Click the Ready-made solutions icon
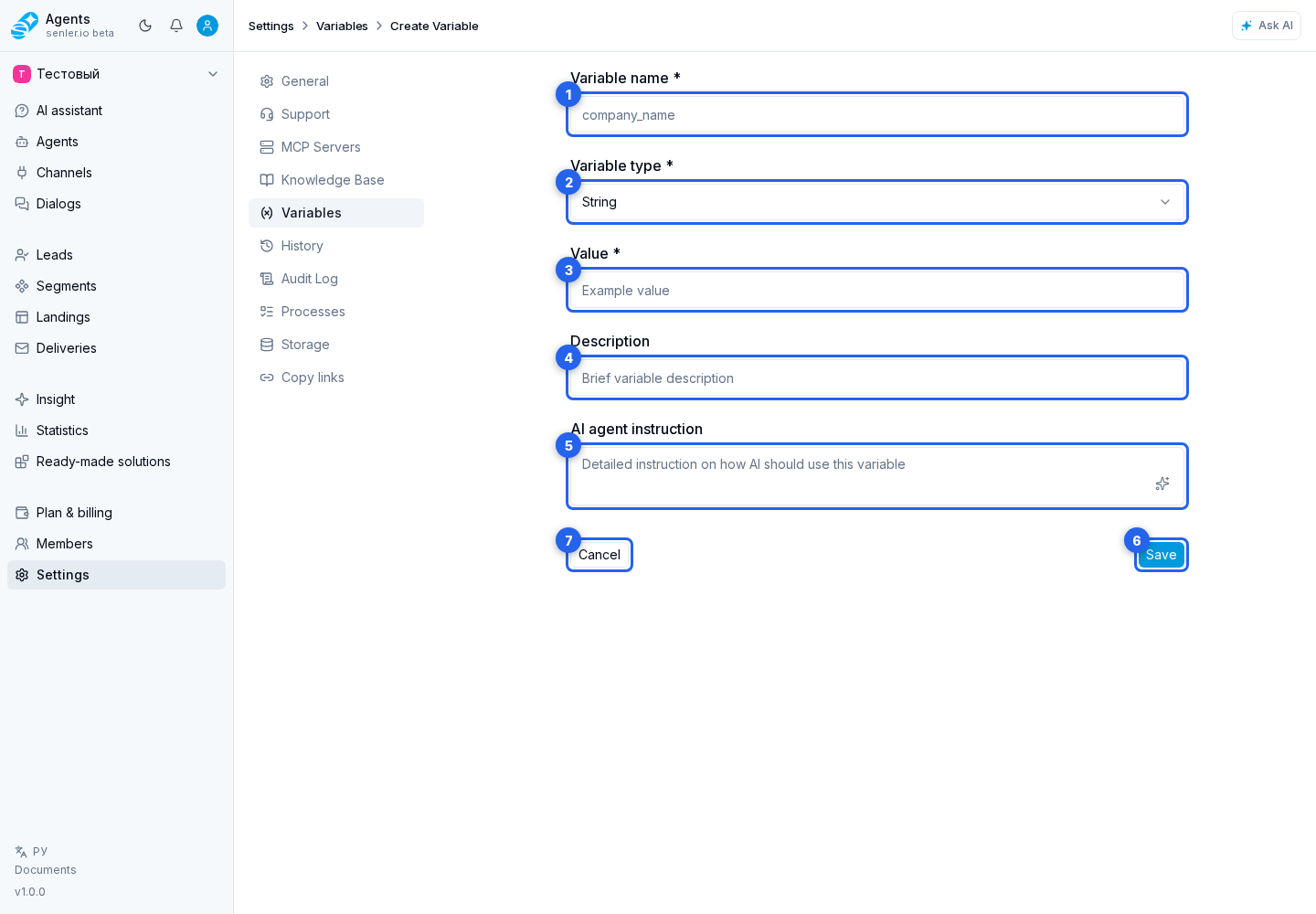This screenshot has width=1316, height=914. [22, 462]
